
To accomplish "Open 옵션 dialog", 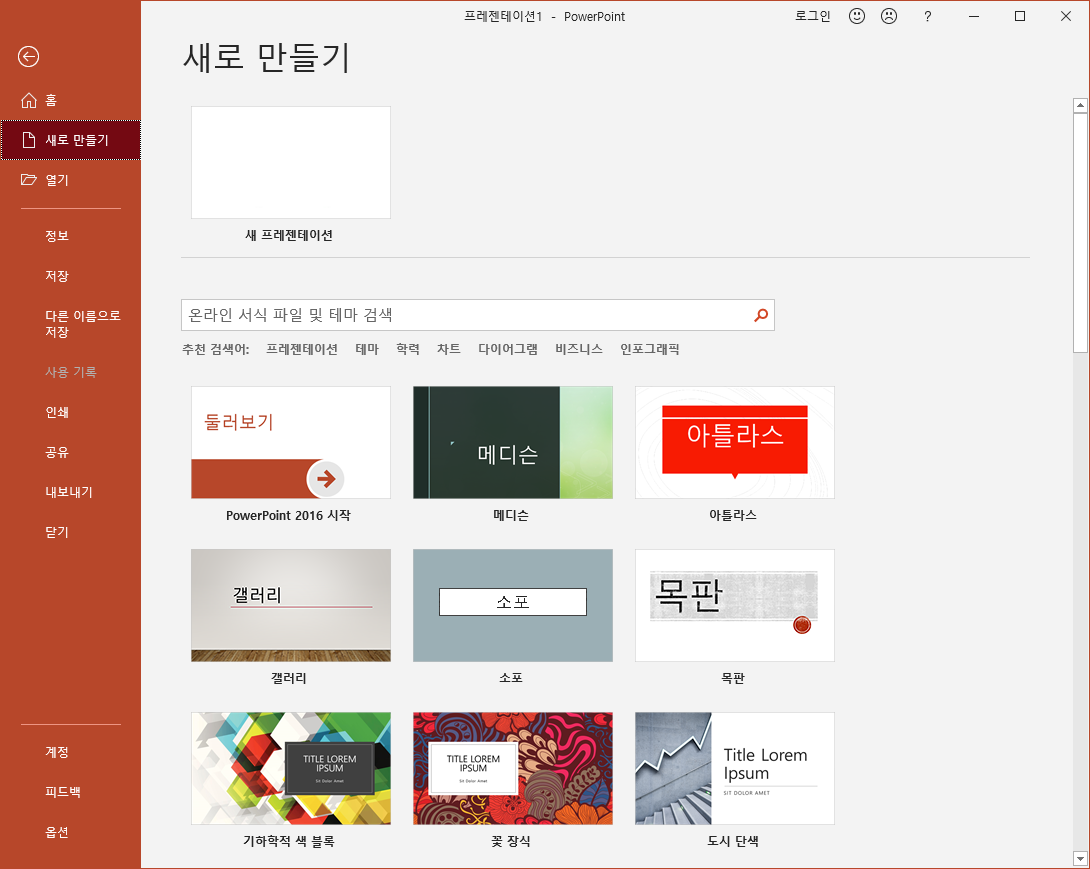I will [x=57, y=832].
